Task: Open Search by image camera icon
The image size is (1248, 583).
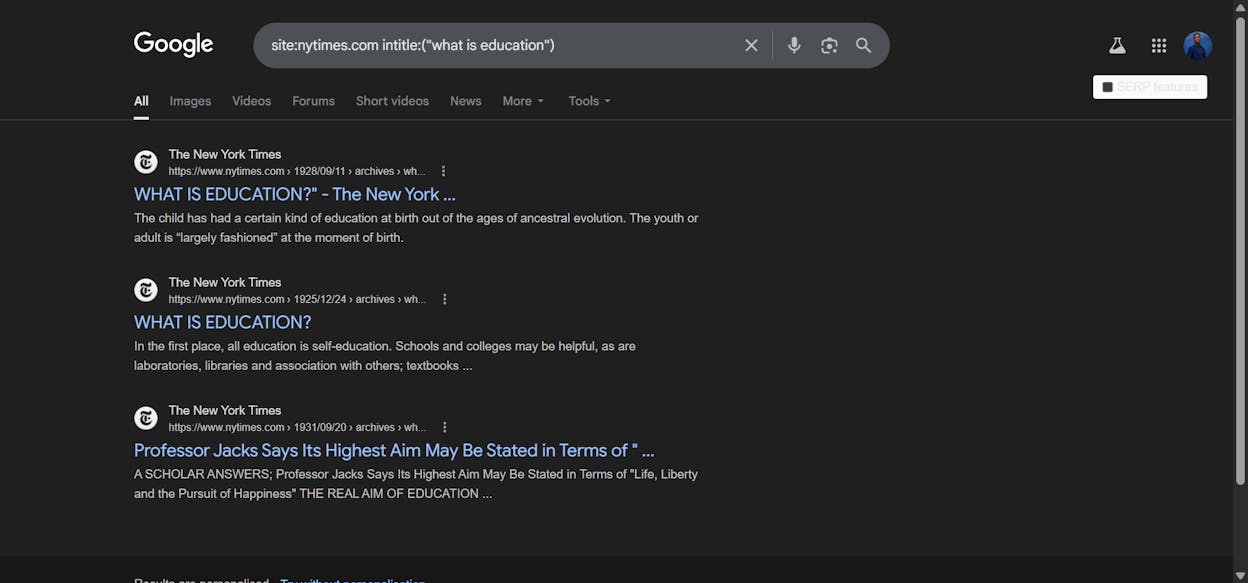Action: (x=829, y=45)
